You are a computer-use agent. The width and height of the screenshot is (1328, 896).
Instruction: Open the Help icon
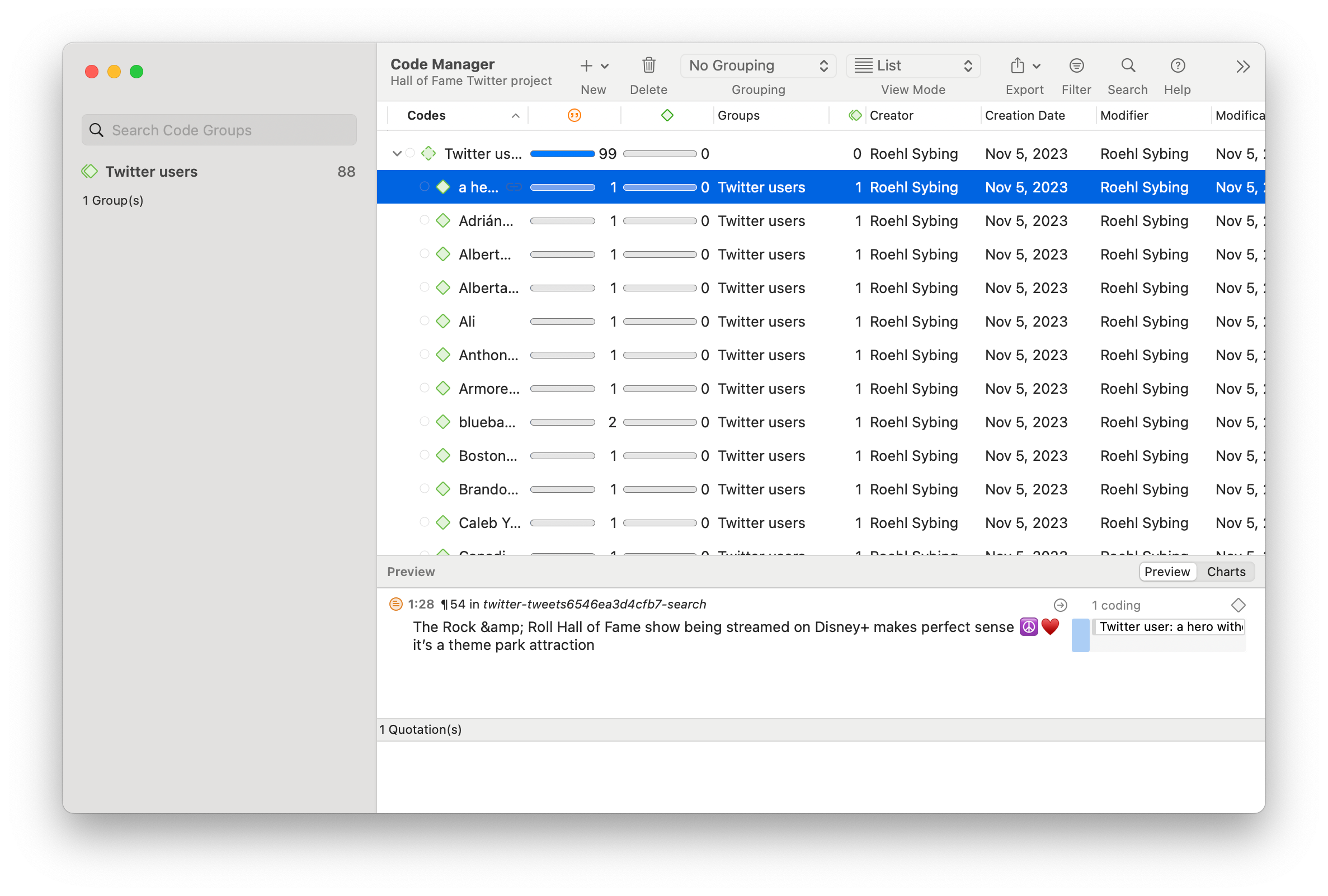[x=1177, y=65]
